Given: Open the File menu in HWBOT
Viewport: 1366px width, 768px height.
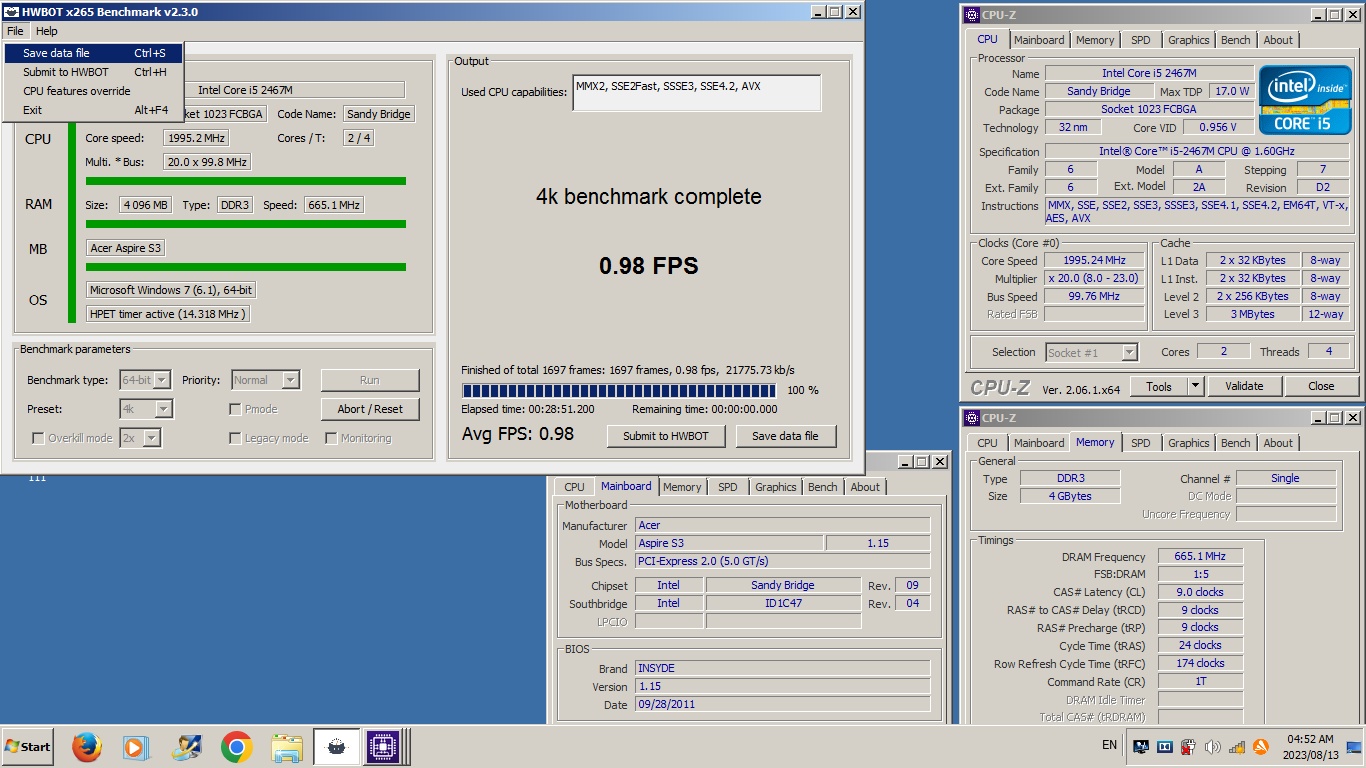Looking at the screenshot, I should click(x=15, y=31).
